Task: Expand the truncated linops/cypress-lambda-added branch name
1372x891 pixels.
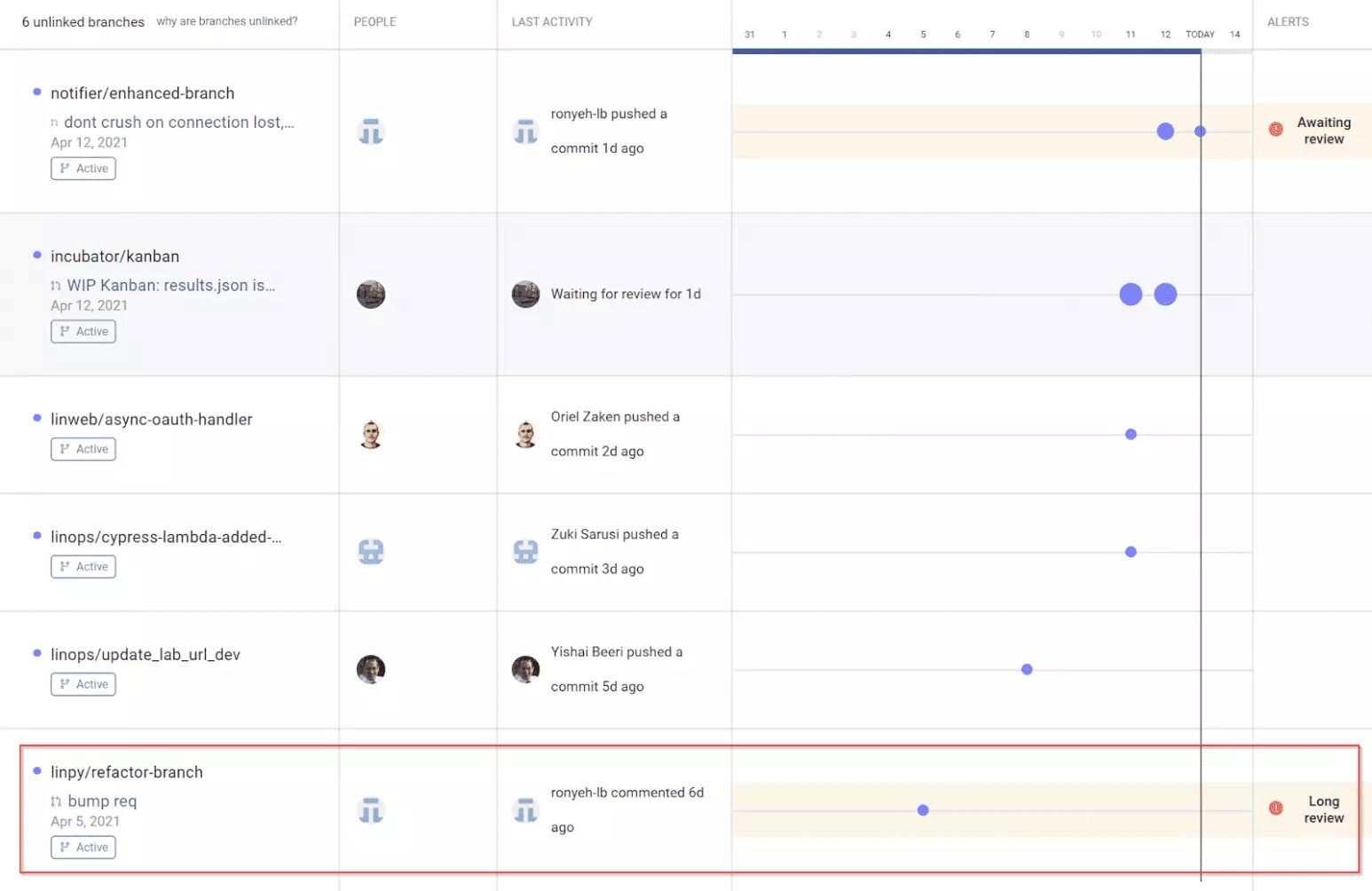Action: [x=167, y=536]
